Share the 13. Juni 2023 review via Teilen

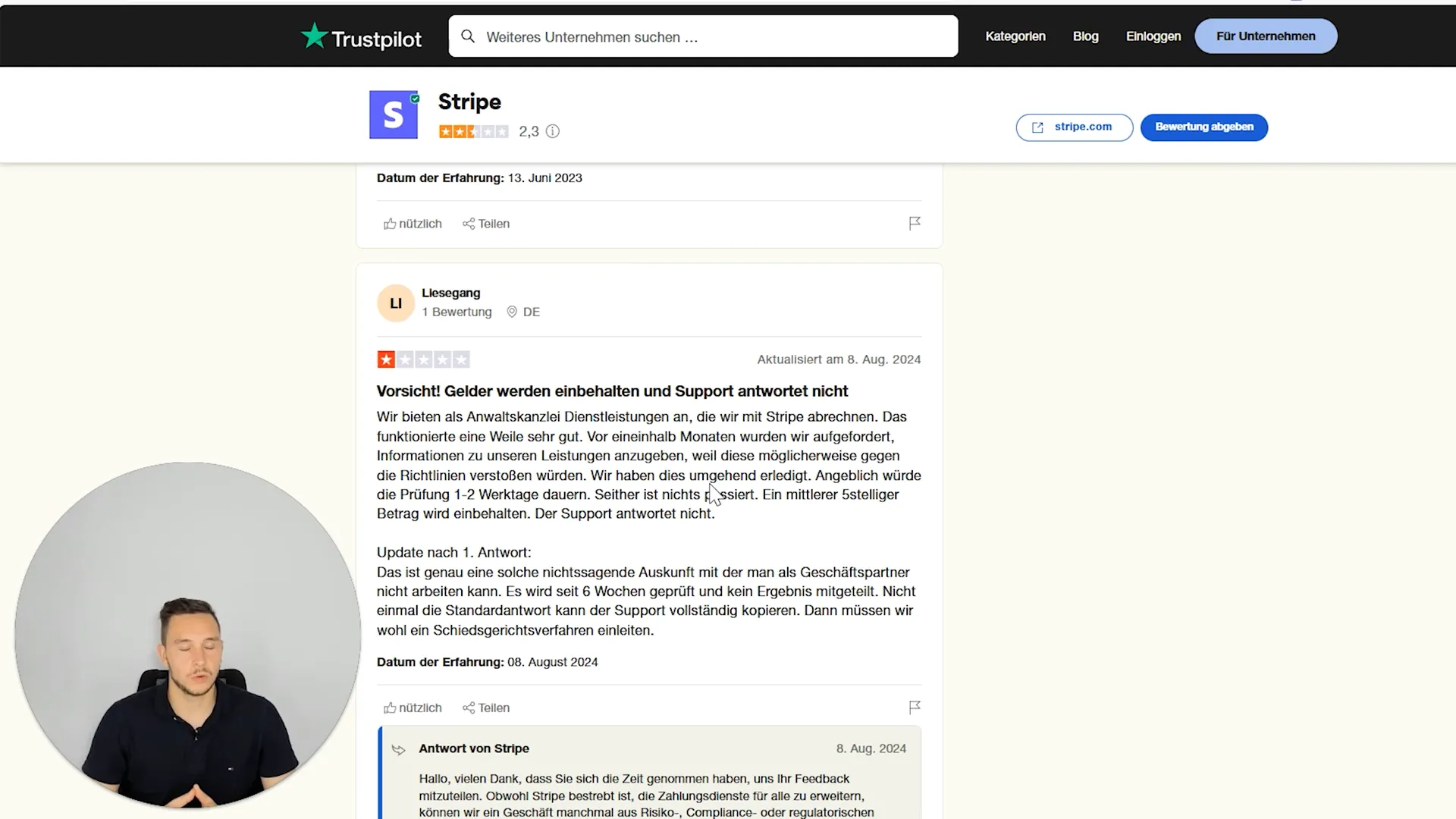(x=486, y=224)
